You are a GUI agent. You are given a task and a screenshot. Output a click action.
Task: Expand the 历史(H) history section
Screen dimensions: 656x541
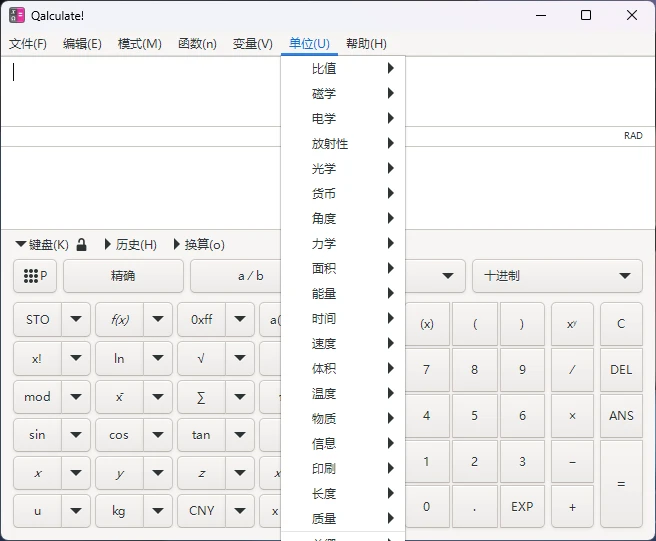click(131, 244)
